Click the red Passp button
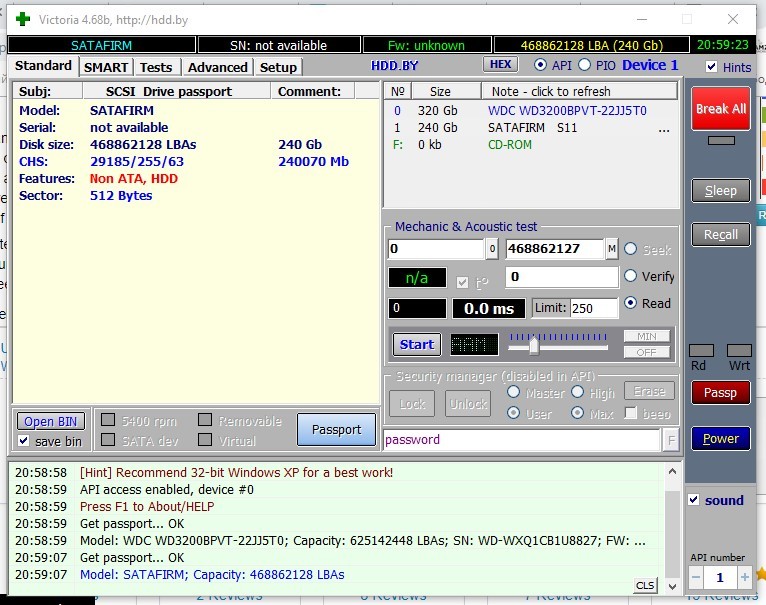The image size is (766, 605). pyautogui.click(x=721, y=392)
